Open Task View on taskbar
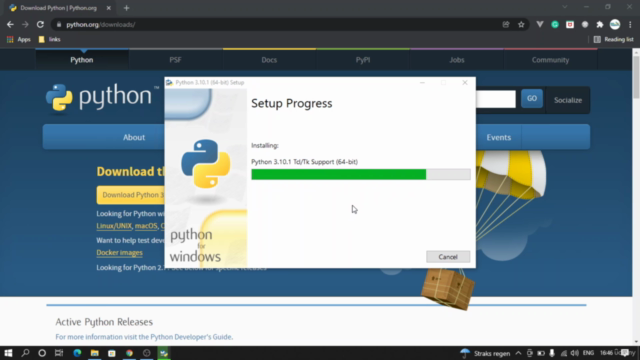640x360 pixels. tap(59, 353)
